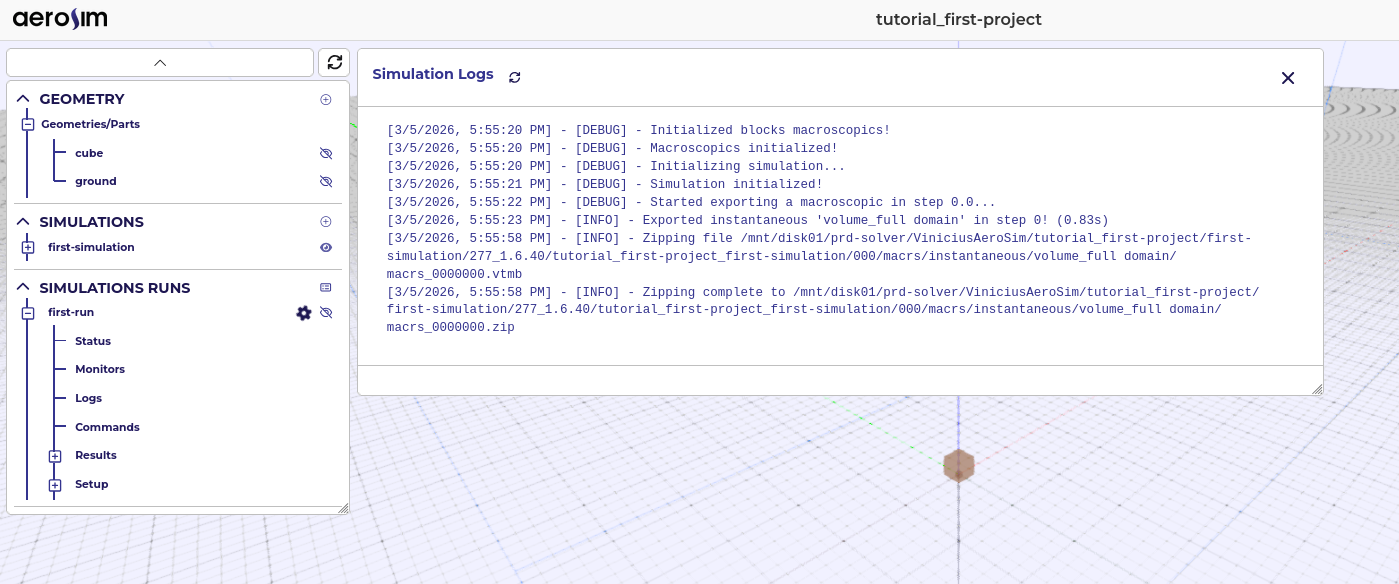Collapse the filter bar using its chevron
The height and width of the screenshot is (584, 1399).
159,62
